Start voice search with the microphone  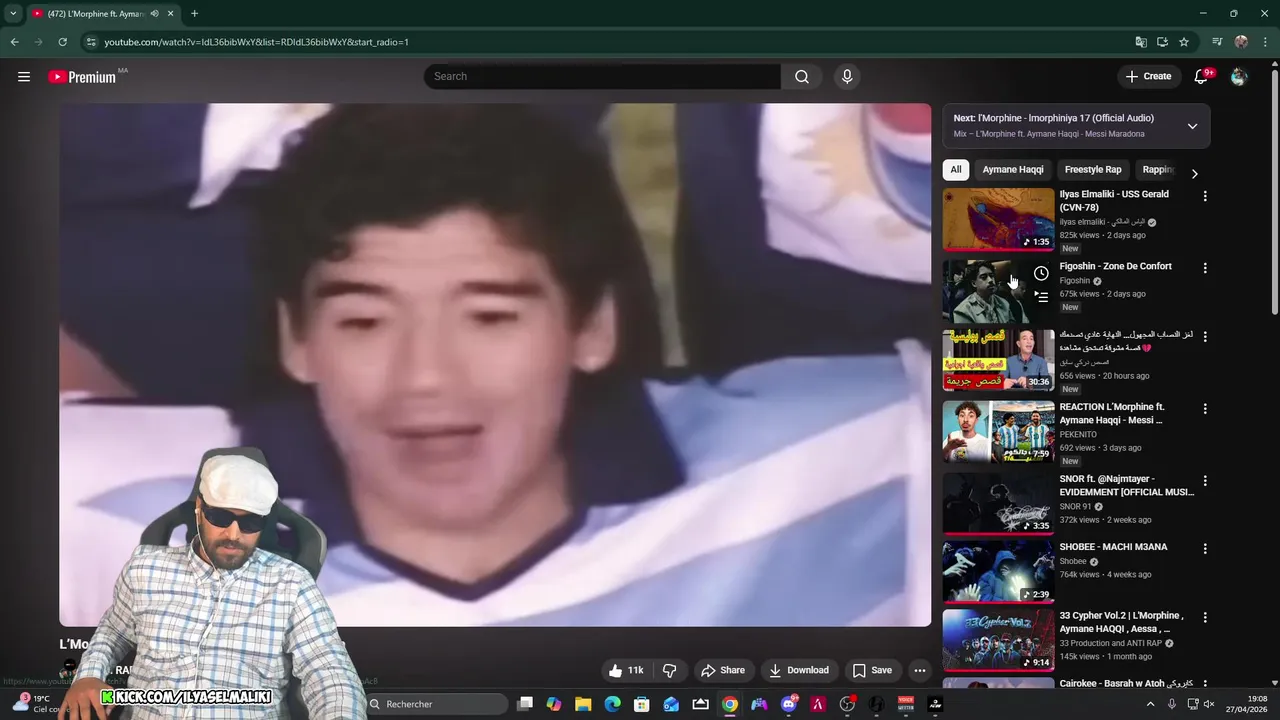[847, 76]
